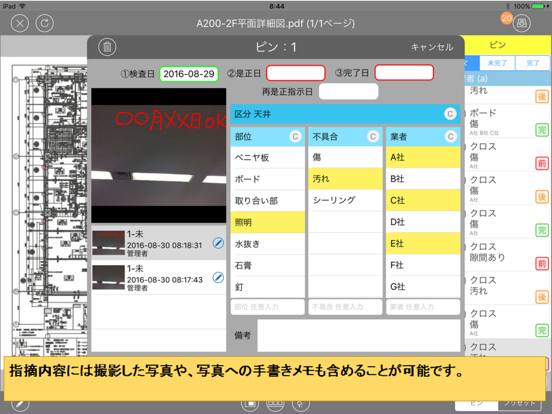Deselect 照明 in 部位 list
This screenshot has width=552, height=414.
pyautogui.click(x=268, y=222)
